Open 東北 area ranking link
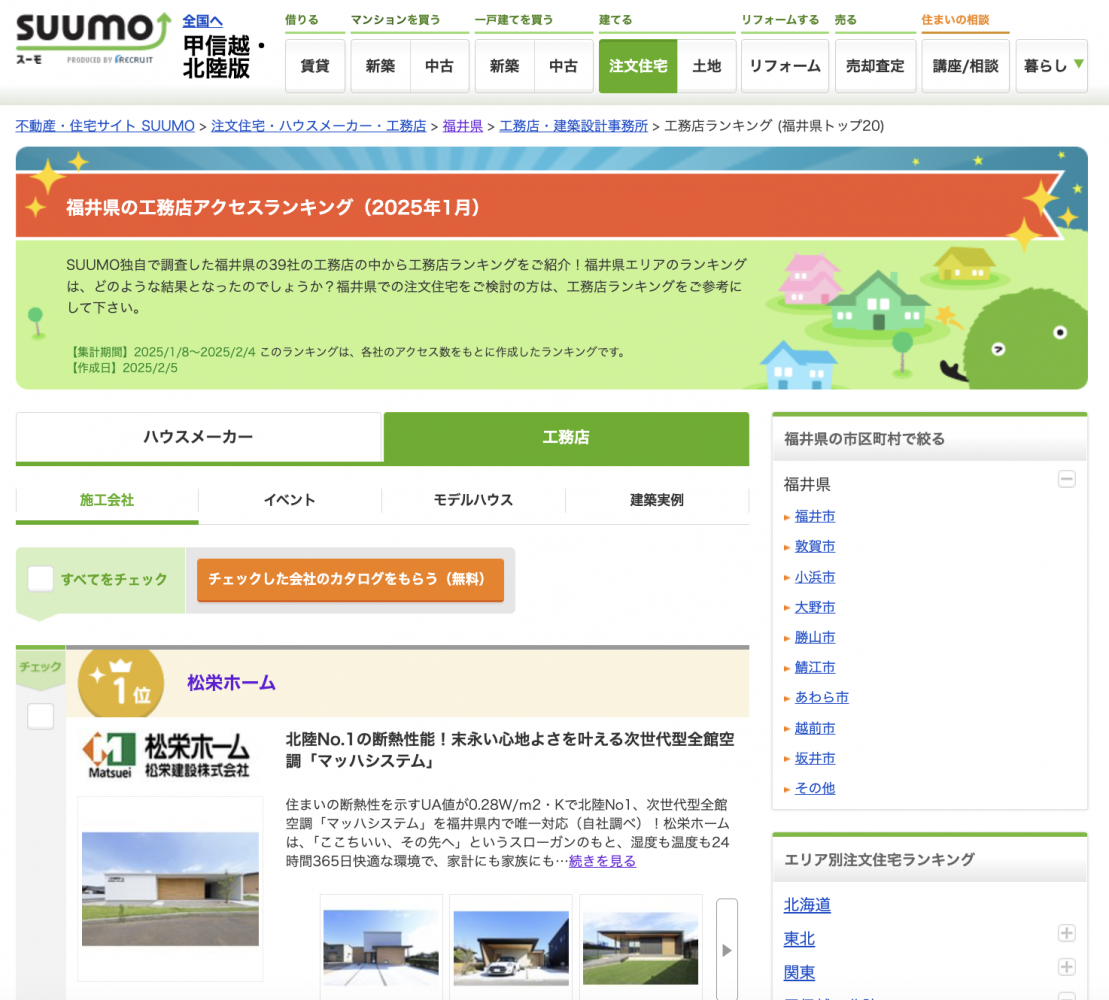This screenshot has width=1109, height=1000. click(x=799, y=938)
